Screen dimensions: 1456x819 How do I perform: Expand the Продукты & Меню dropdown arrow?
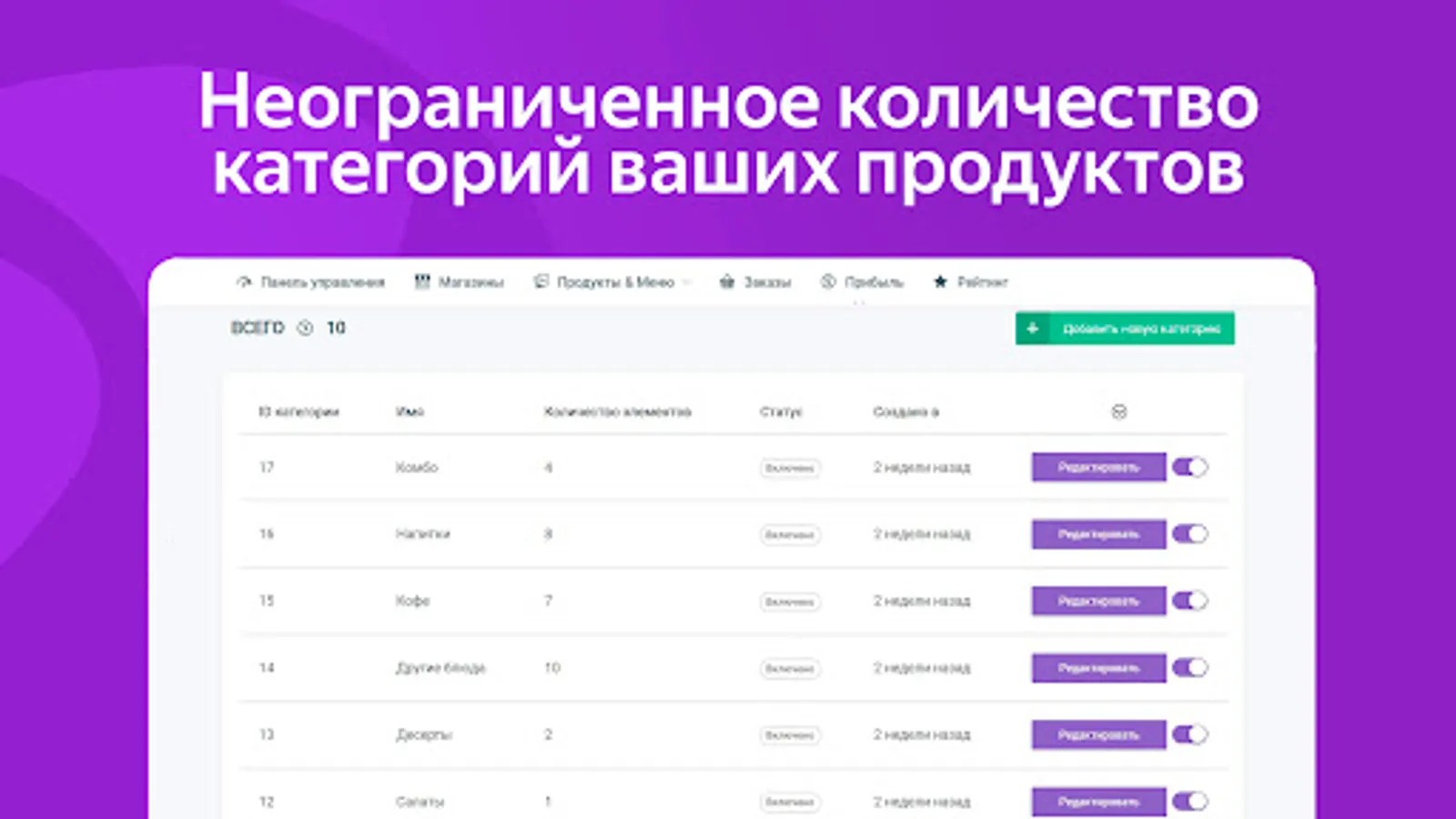(x=687, y=282)
